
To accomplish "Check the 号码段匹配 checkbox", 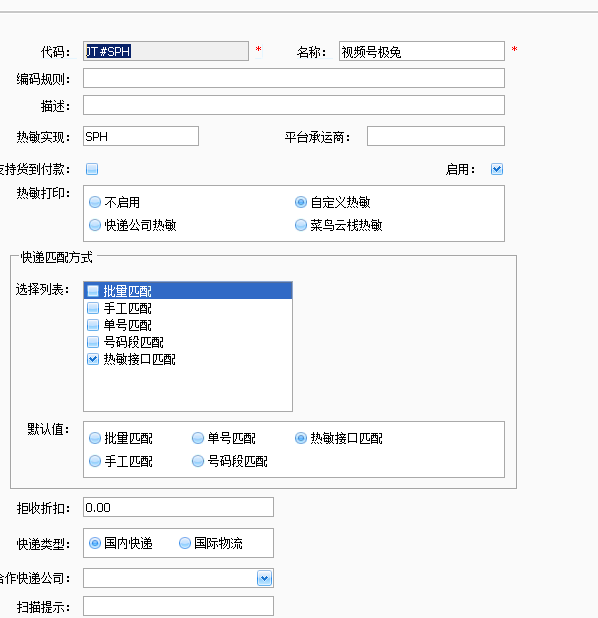I will [93, 342].
